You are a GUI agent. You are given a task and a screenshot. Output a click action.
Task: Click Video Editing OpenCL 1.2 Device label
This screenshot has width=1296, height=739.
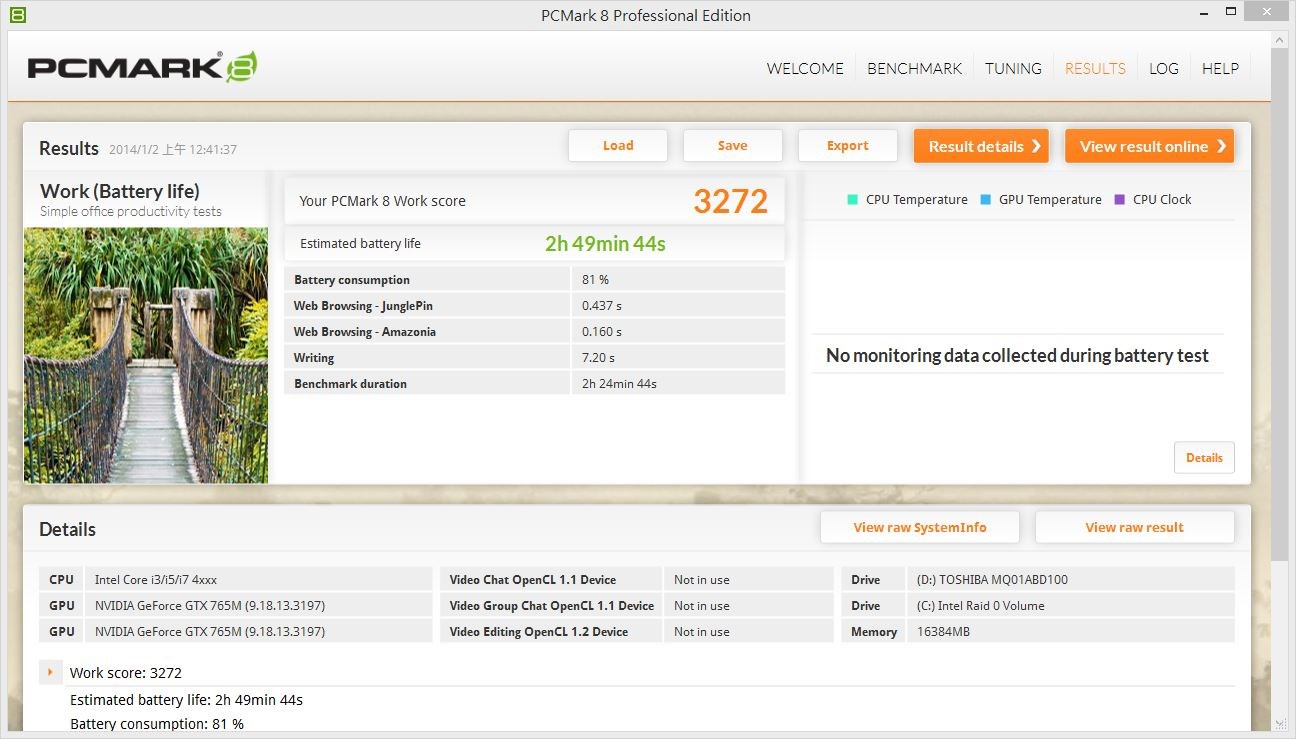tap(539, 632)
